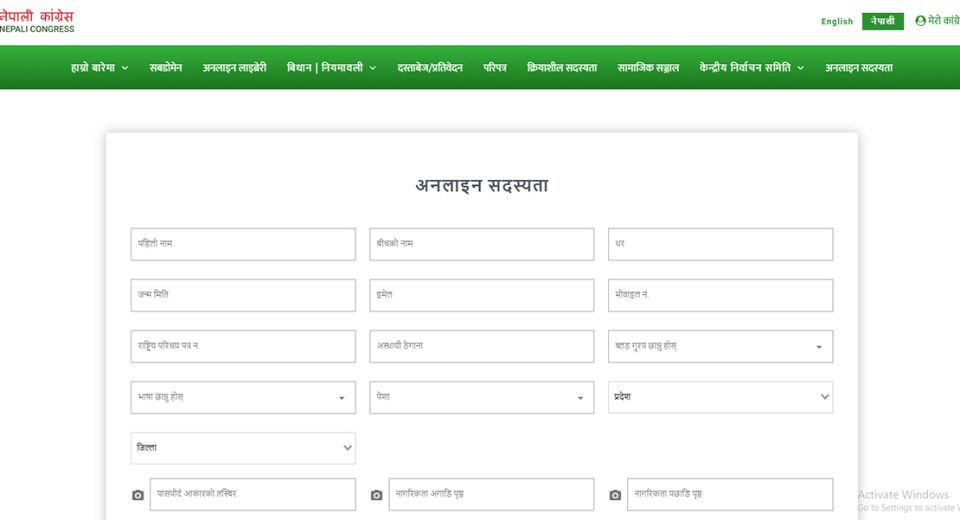
Task: Go to क्रियाशील सदस्यता page
Action: point(561,68)
